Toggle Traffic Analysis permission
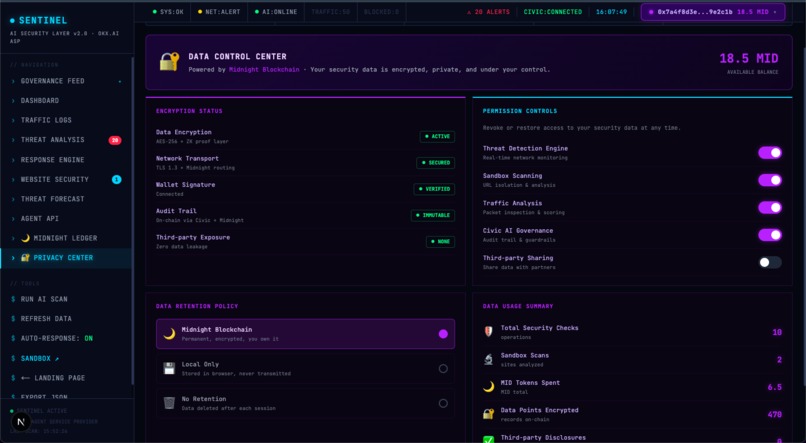Screen dimensions: 806x443 (x=770, y=208)
